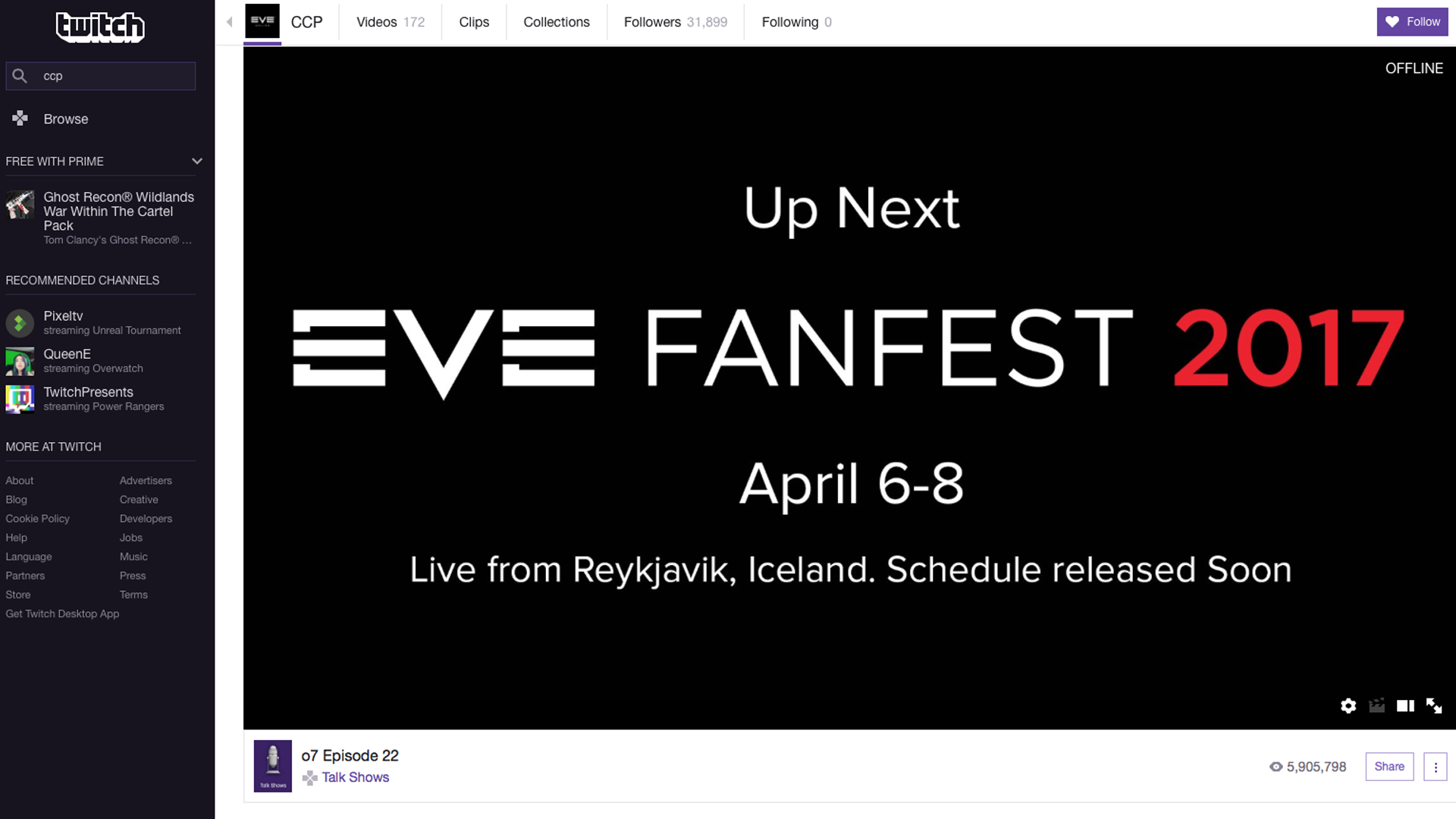Open the three-dot more options menu
1456x819 pixels.
click(x=1435, y=767)
